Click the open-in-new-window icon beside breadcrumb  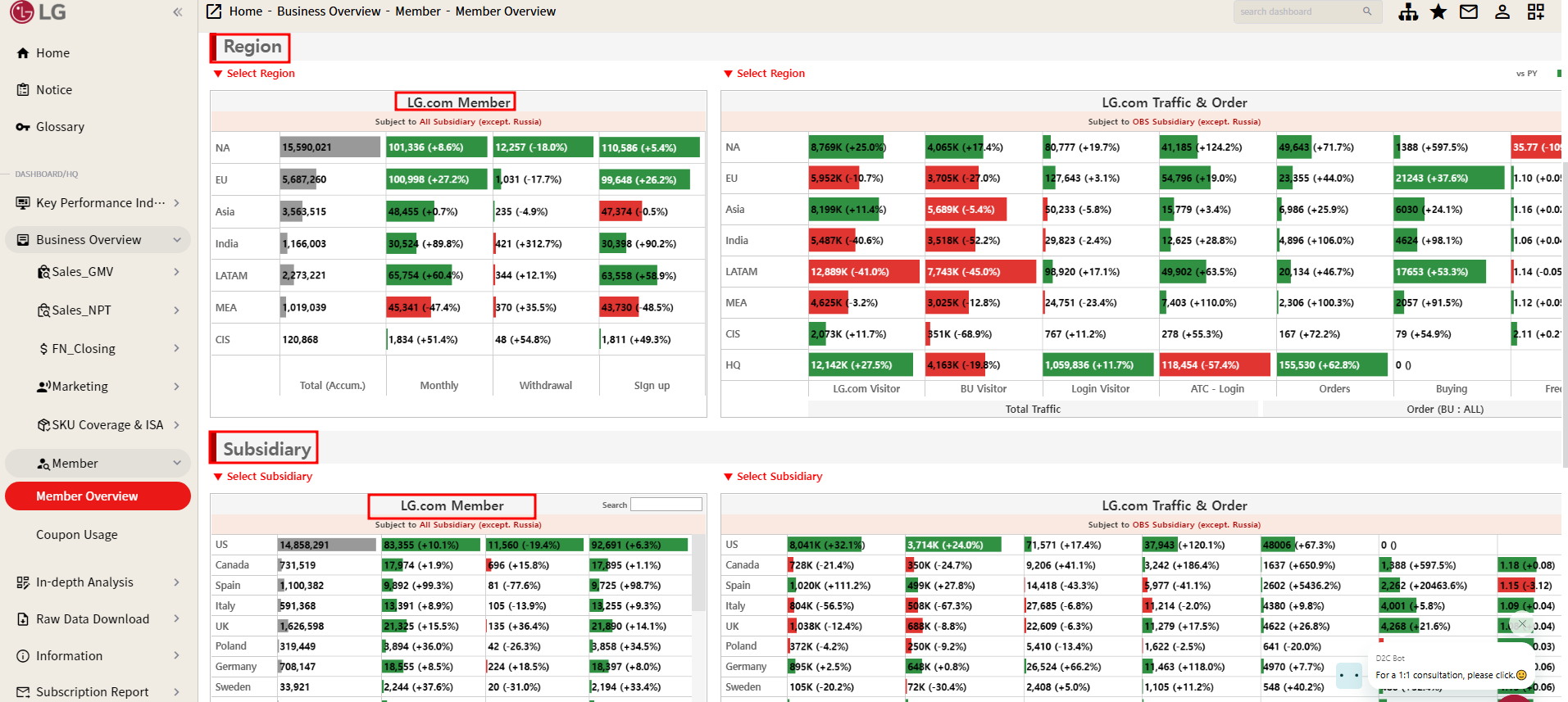pos(214,11)
